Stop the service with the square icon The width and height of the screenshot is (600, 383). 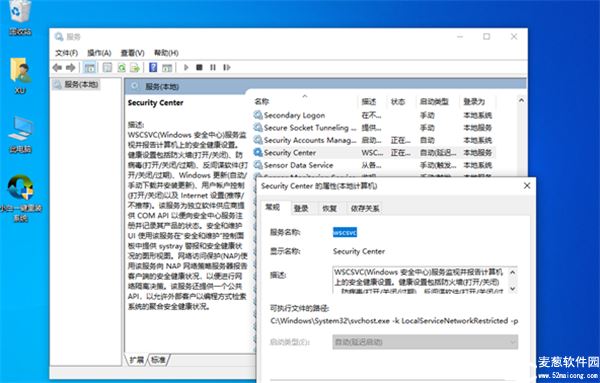[x=199, y=68]
